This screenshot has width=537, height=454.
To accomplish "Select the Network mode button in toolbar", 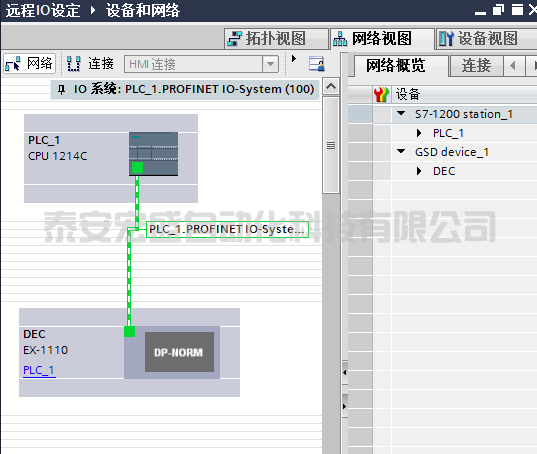I will (29, 64).
